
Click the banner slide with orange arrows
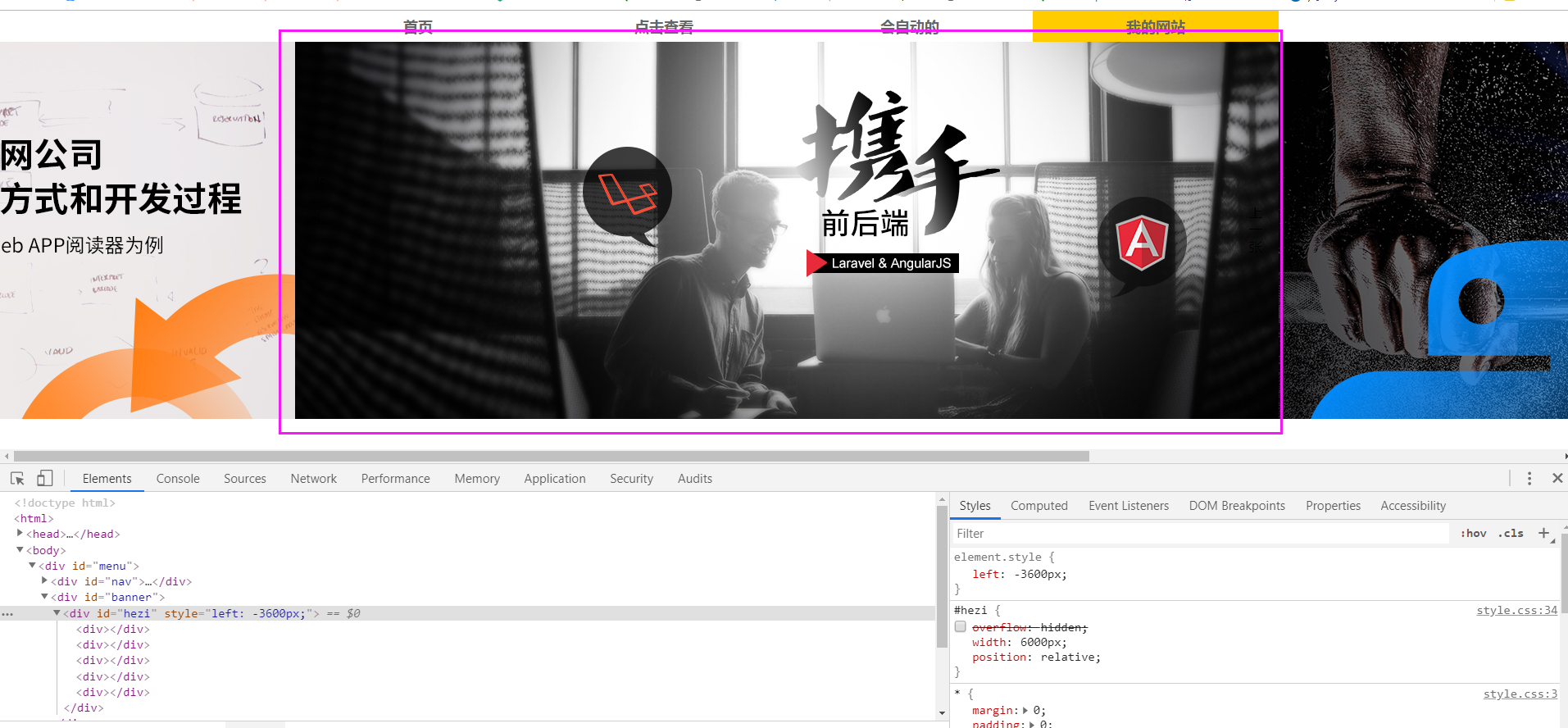[148, 230]
